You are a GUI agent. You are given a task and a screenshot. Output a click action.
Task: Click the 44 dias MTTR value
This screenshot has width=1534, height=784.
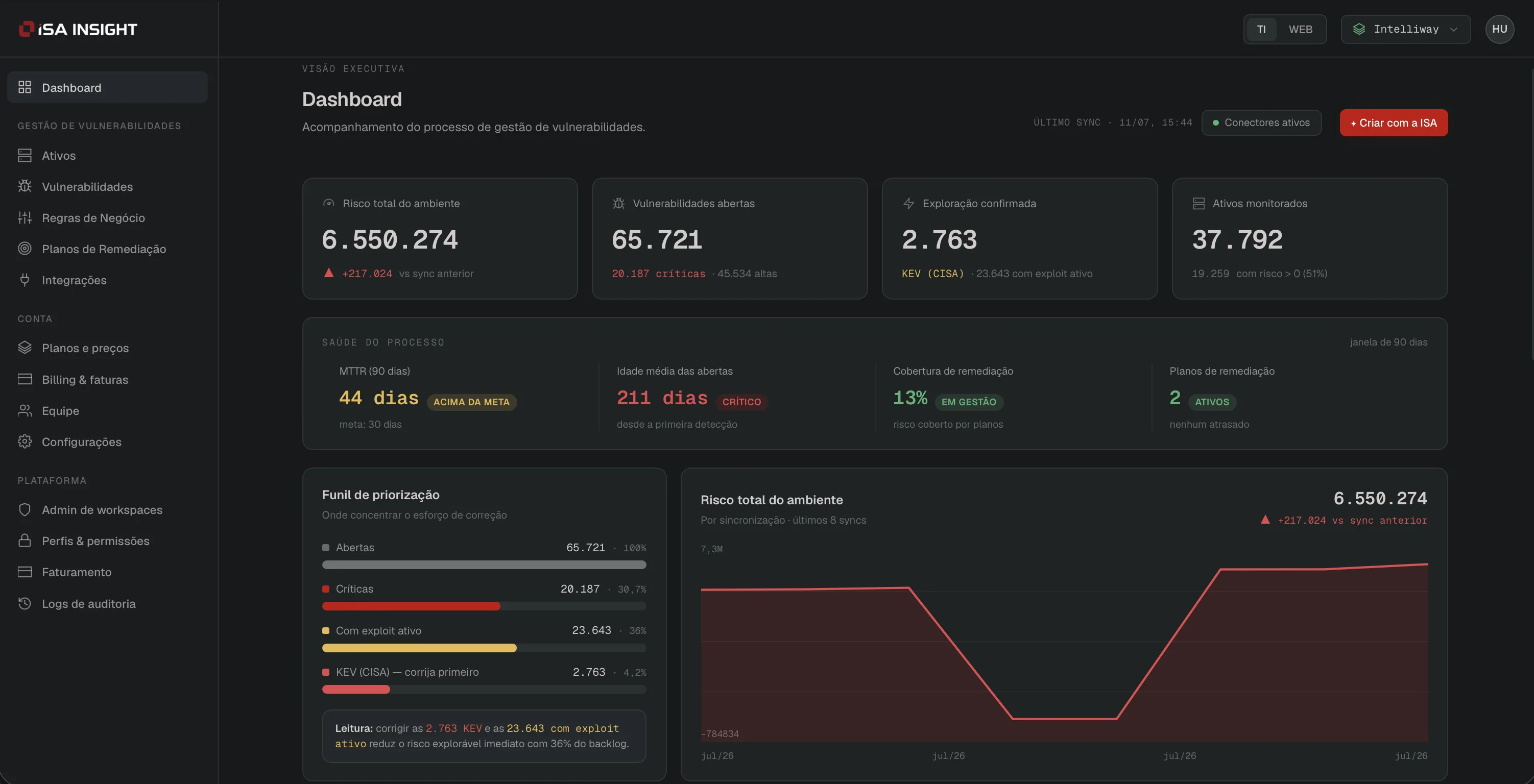(379, 398)
